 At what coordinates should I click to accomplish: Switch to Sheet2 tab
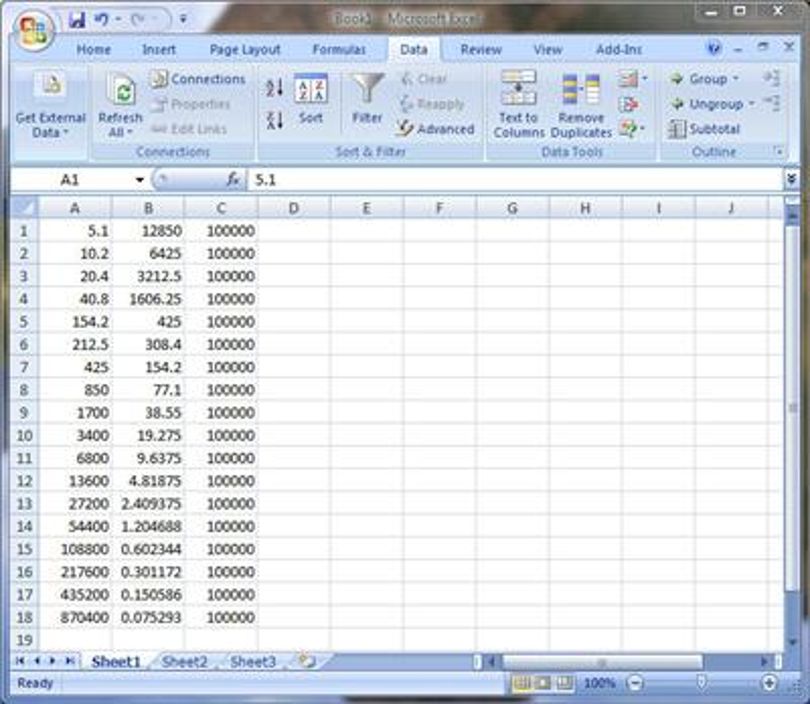click(184, 662)
